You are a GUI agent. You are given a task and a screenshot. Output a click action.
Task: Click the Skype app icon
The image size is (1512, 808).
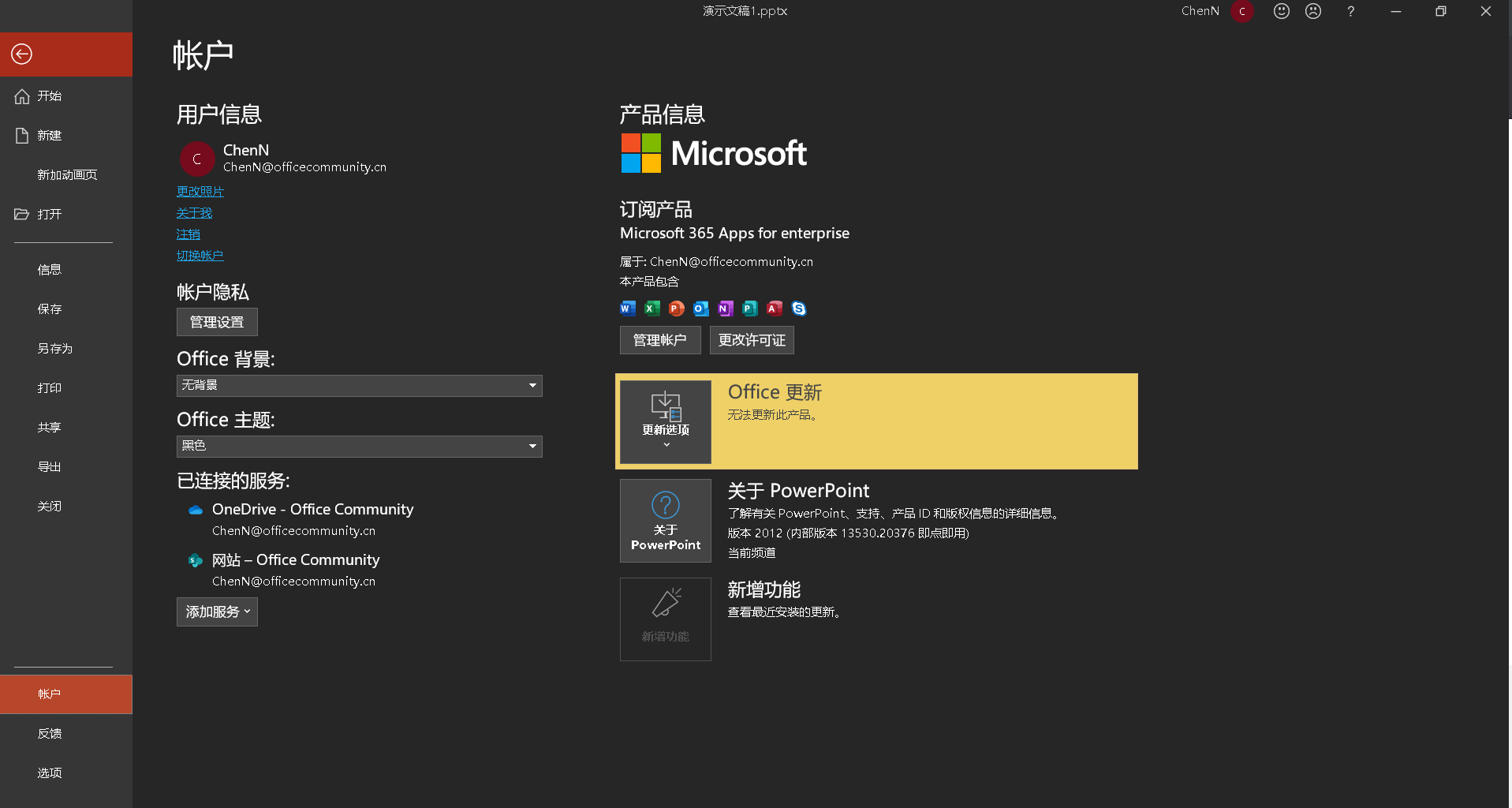pos(799,309)
